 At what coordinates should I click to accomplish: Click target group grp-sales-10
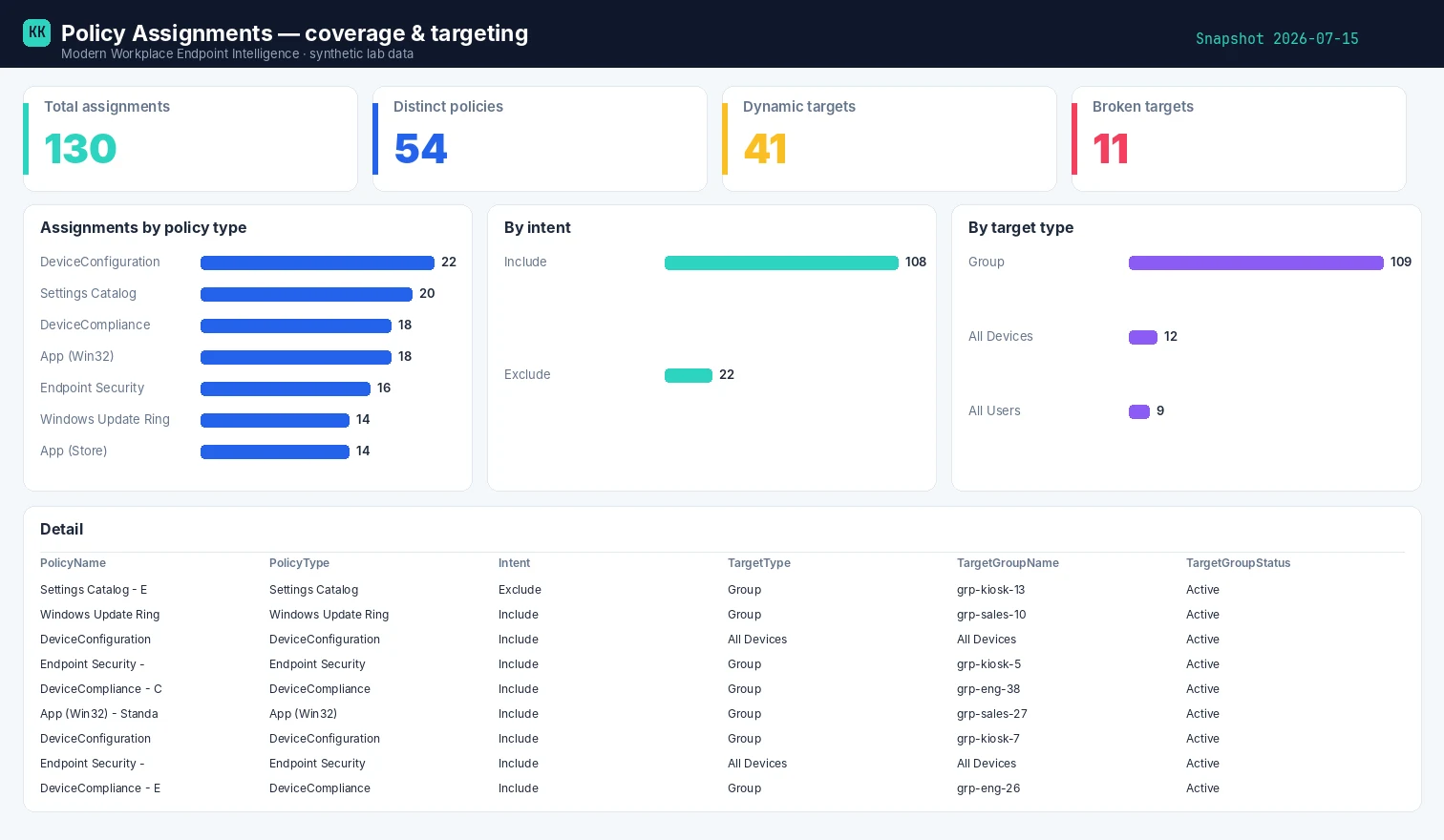click(x=991, y=615)
